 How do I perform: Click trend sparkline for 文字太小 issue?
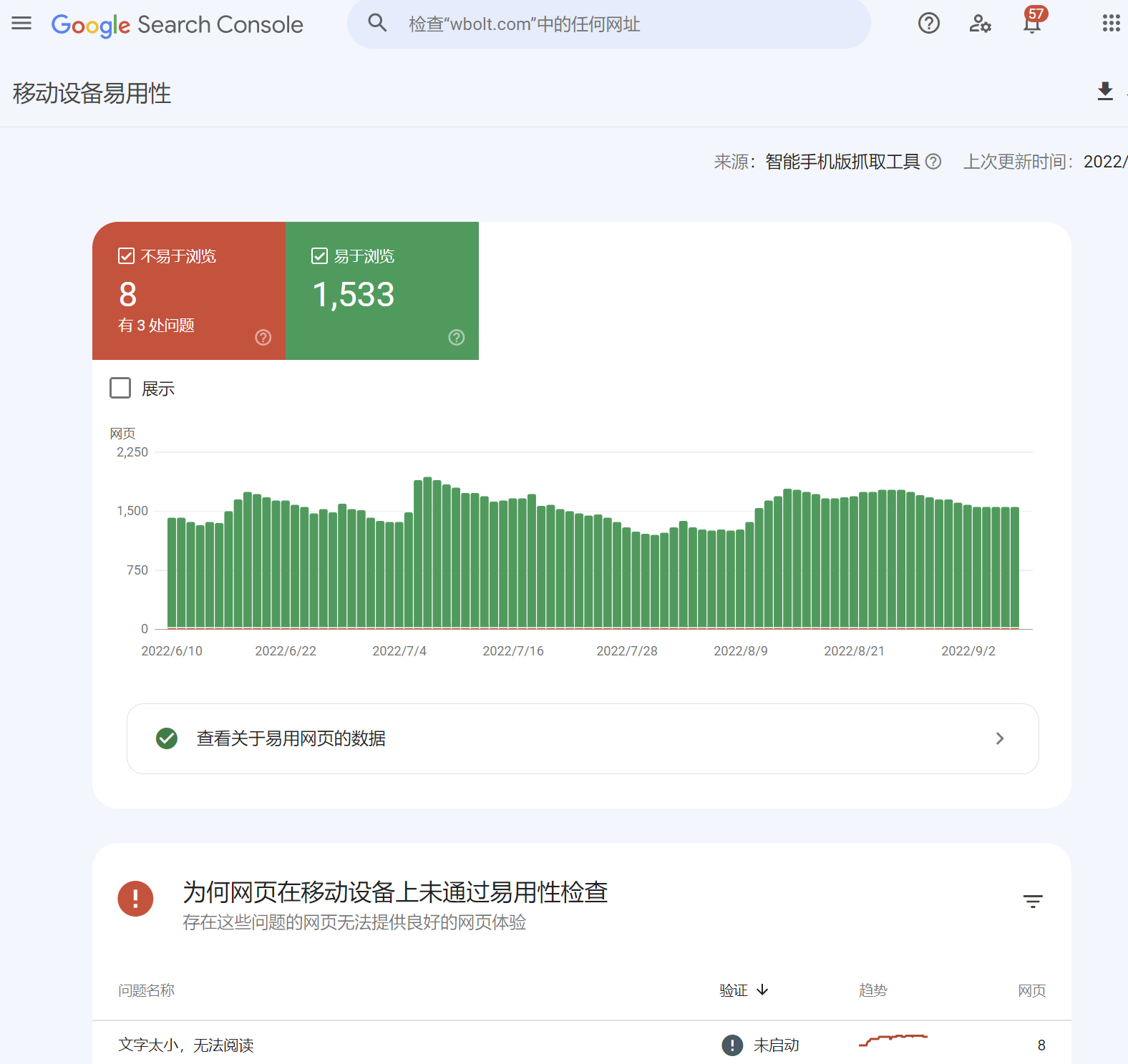point(893,1040)
